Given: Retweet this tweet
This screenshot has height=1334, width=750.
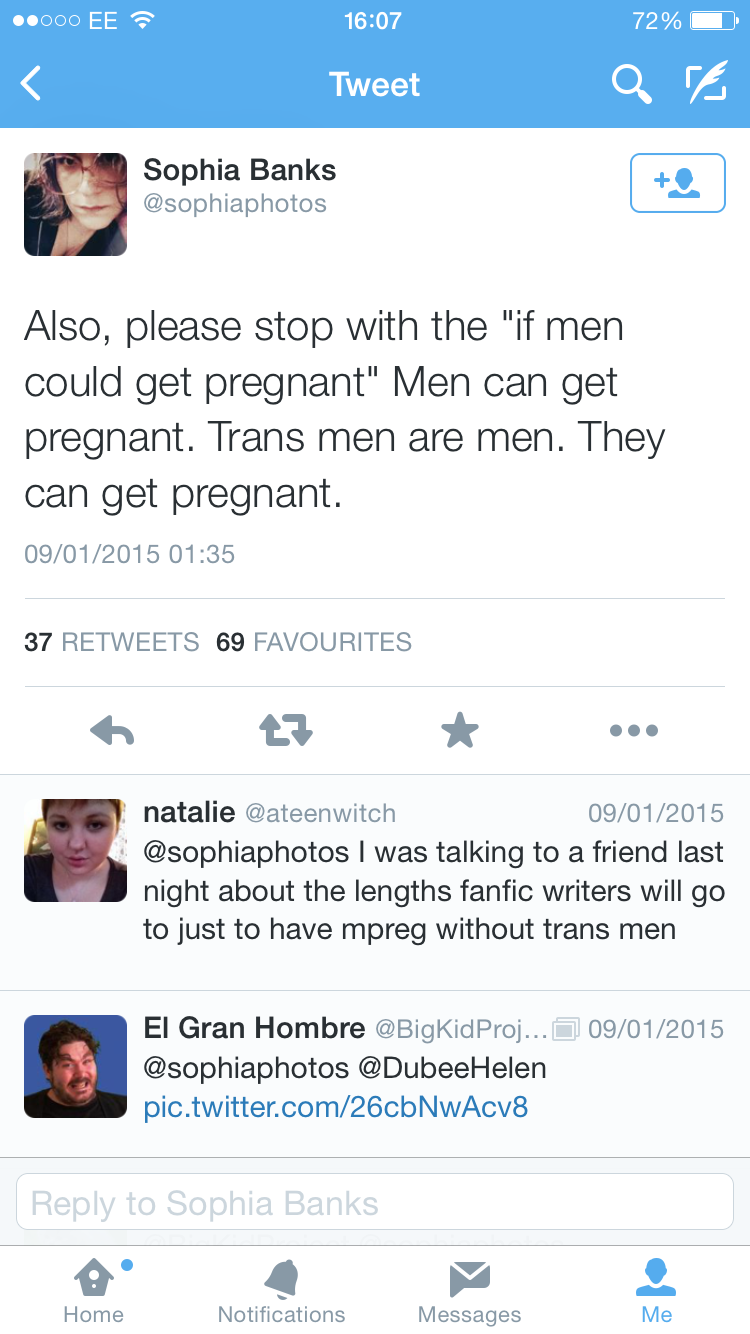Looking at the screenshot, I should click(x=286, y=731).
